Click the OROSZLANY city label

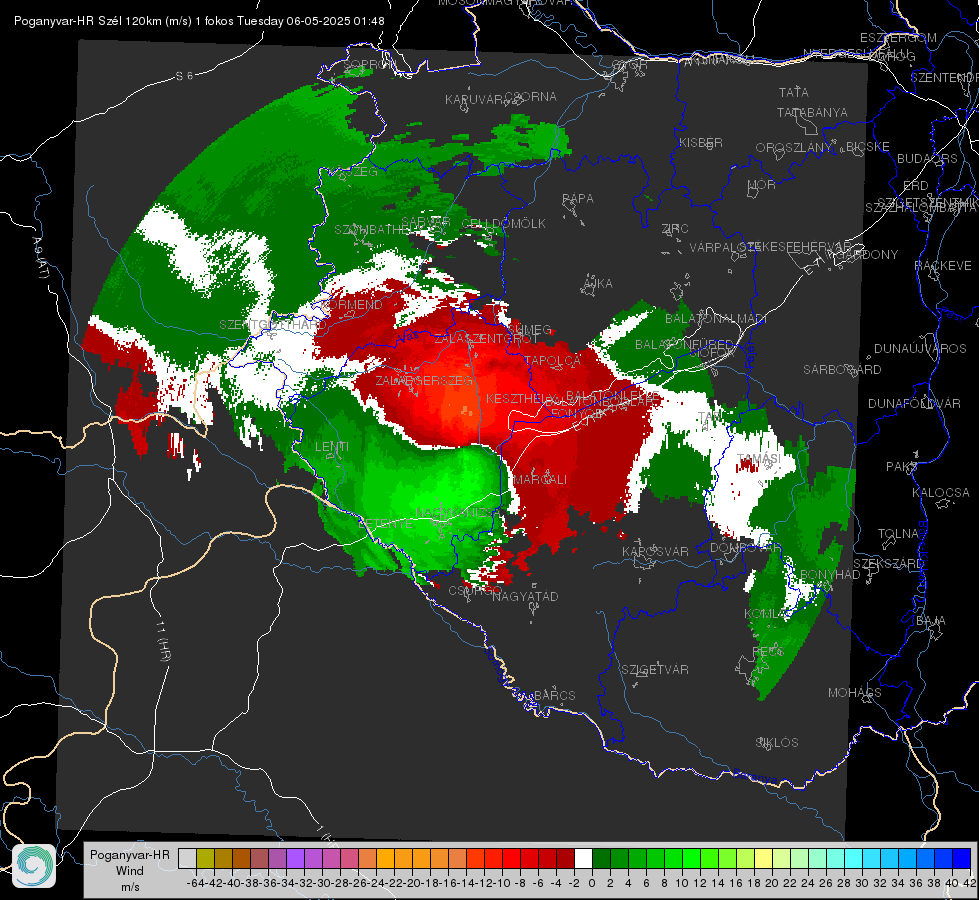click(794, 147)
